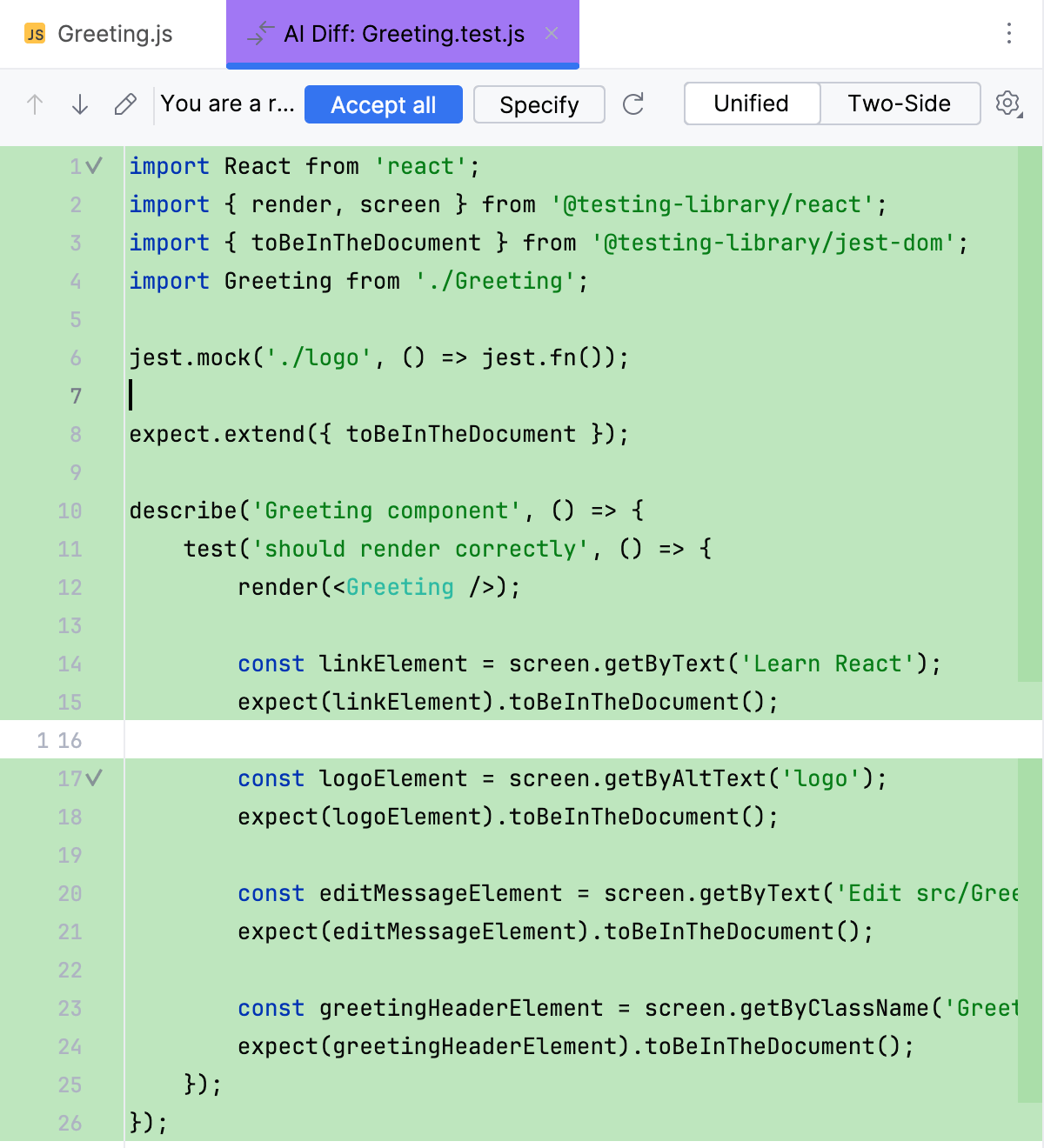Click the Accept all button

coord(383,103)
